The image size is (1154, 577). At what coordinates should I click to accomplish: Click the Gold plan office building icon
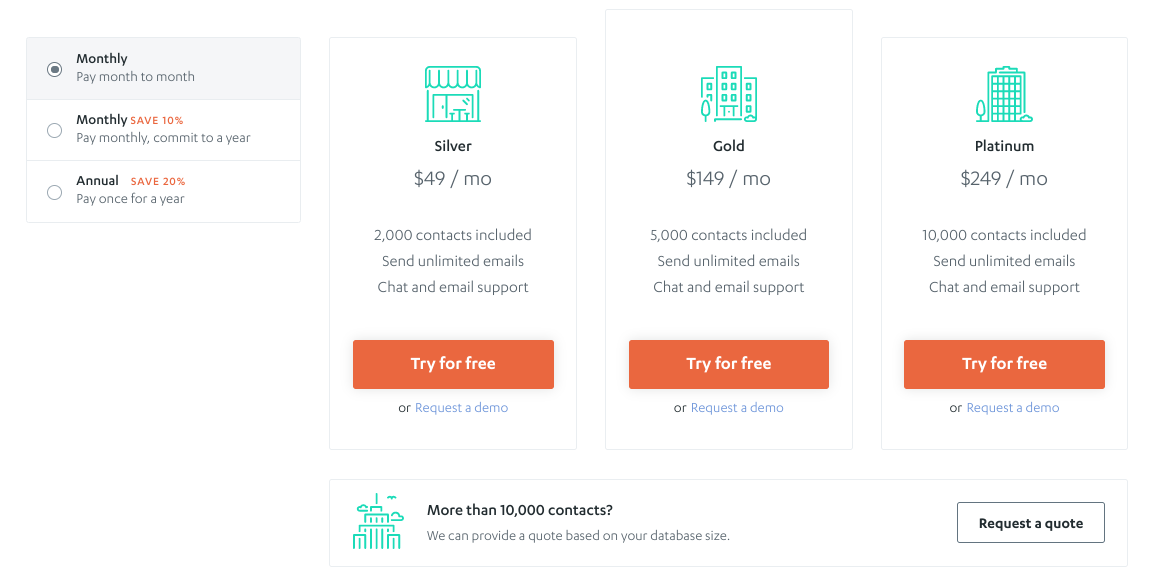(x=728, y=94)
